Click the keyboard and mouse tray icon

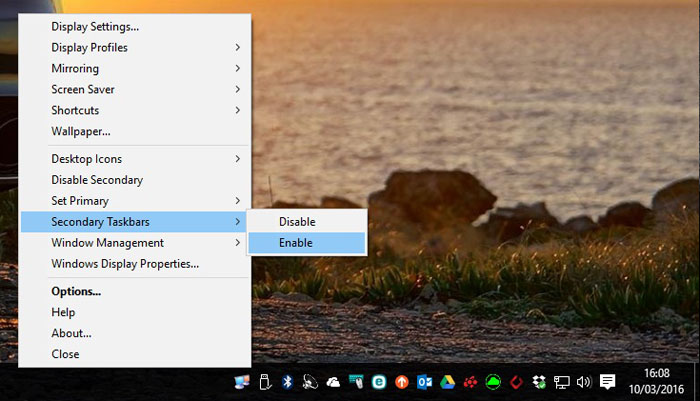pyautogui.click(x=356, y=382)
